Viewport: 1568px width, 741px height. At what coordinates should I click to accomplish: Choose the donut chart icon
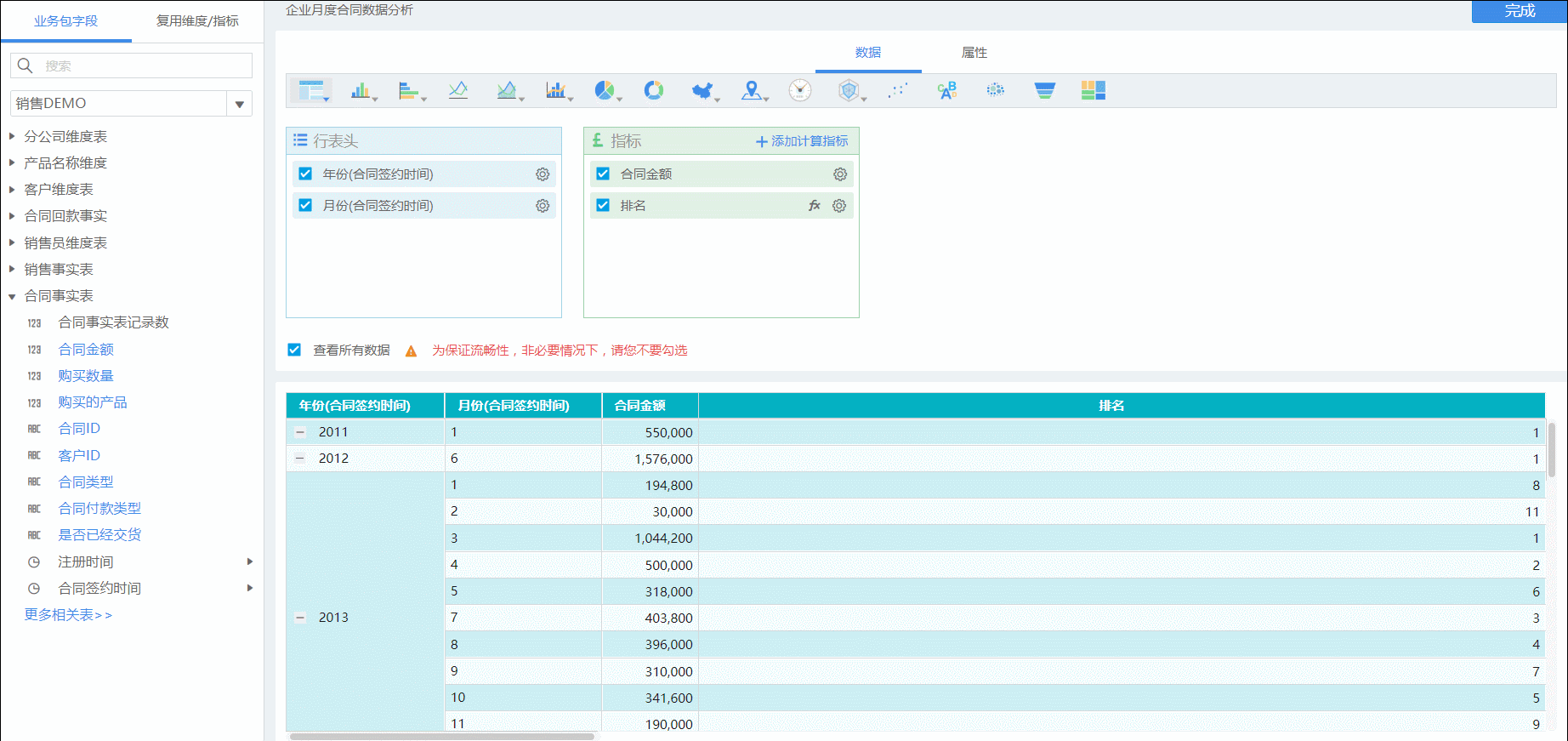point(654,90)
